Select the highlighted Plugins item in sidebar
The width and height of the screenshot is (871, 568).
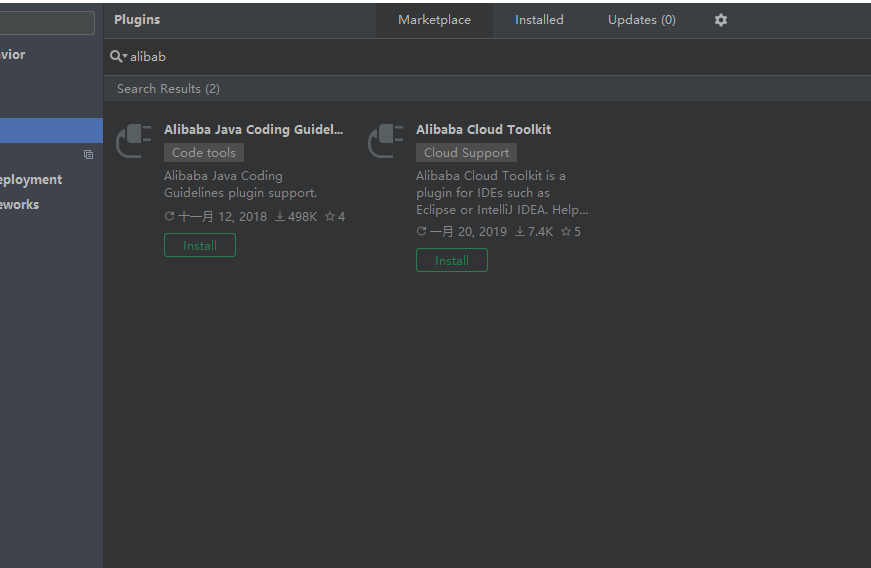coord(51,130)
